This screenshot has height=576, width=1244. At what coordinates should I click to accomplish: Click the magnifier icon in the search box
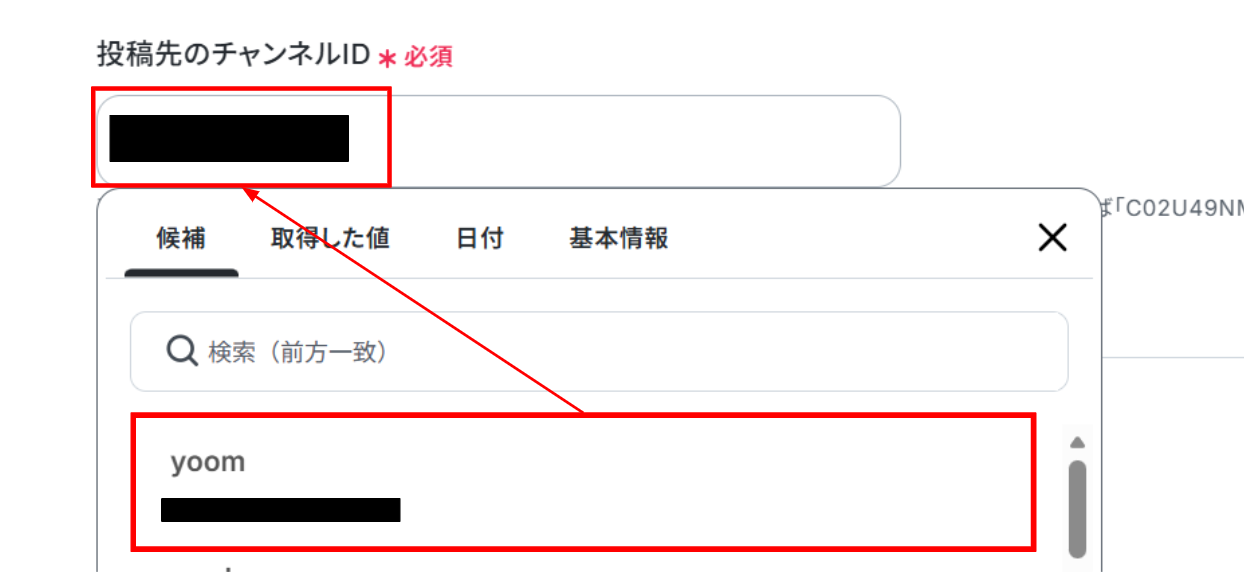pyautogui.click(x=181, y=351)
